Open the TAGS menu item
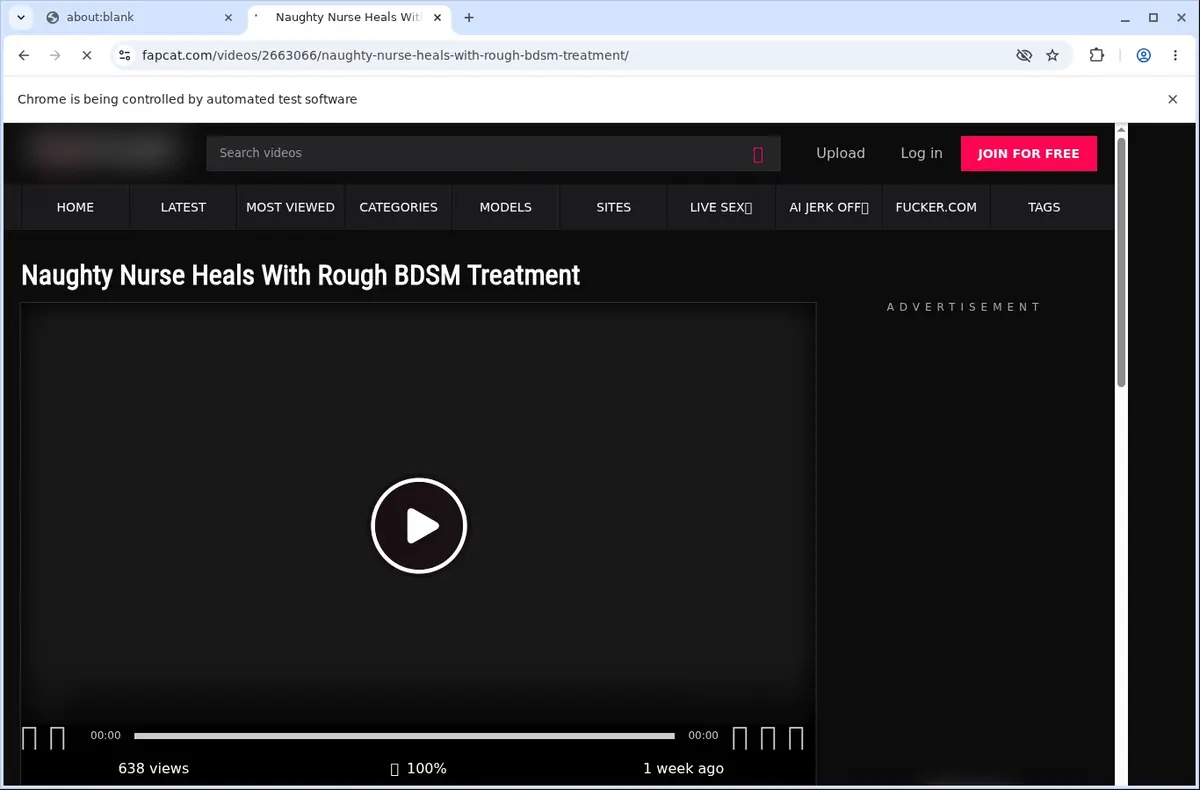Screen dimensions: 1200x790 click(1044, 207)
